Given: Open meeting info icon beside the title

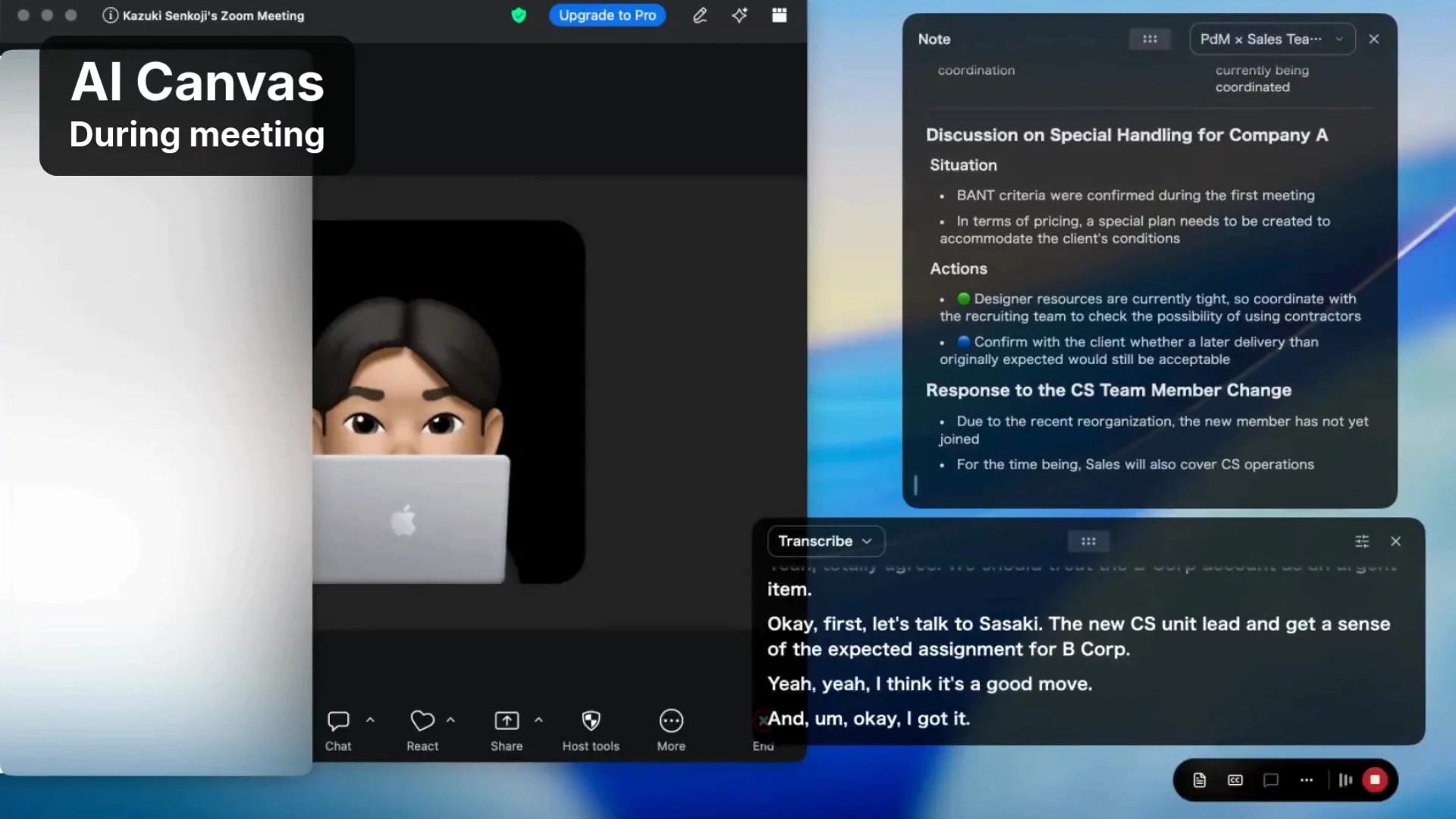Looking at the screenshot, I should click(110, 15).
